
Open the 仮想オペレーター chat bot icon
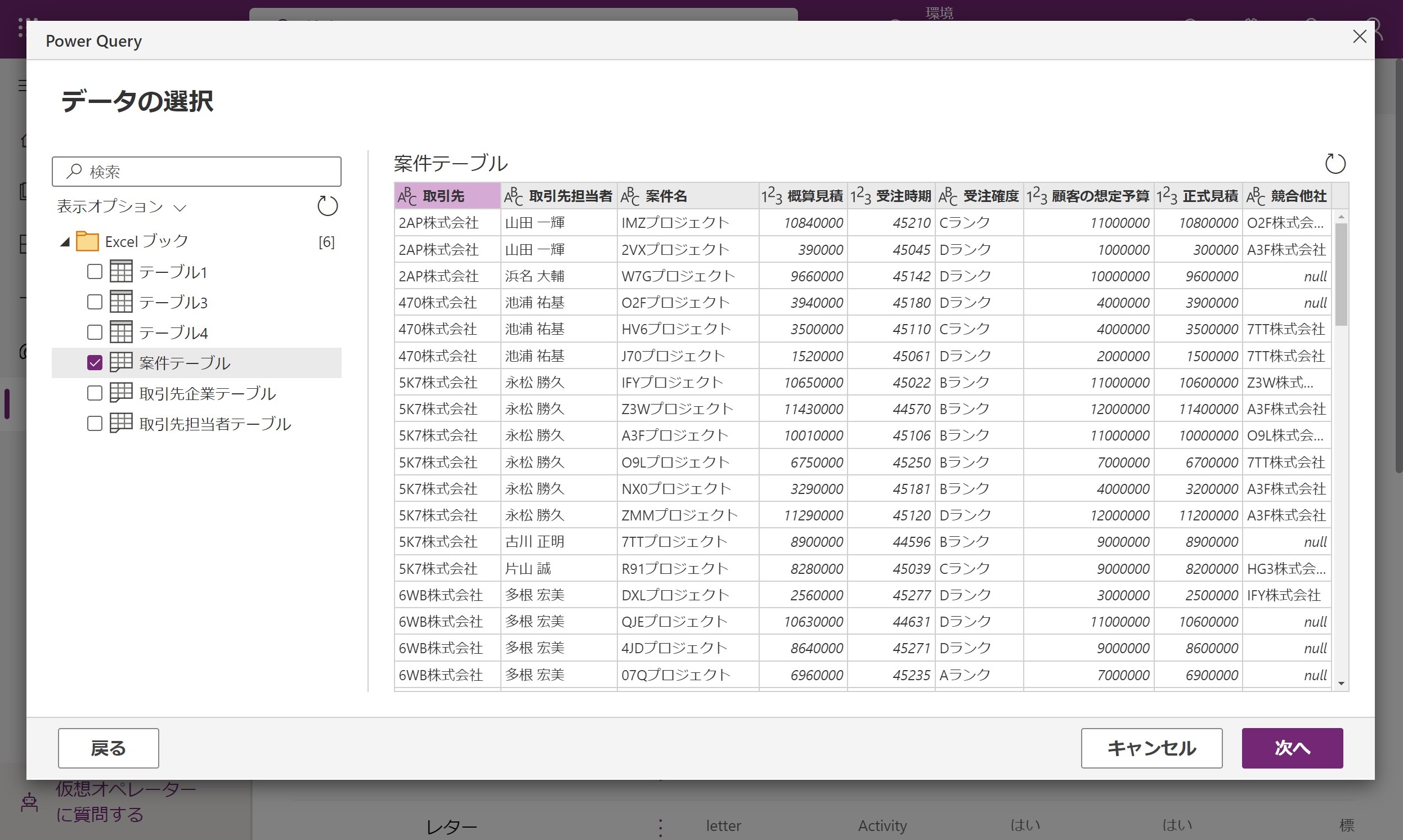tap(28, 801)
